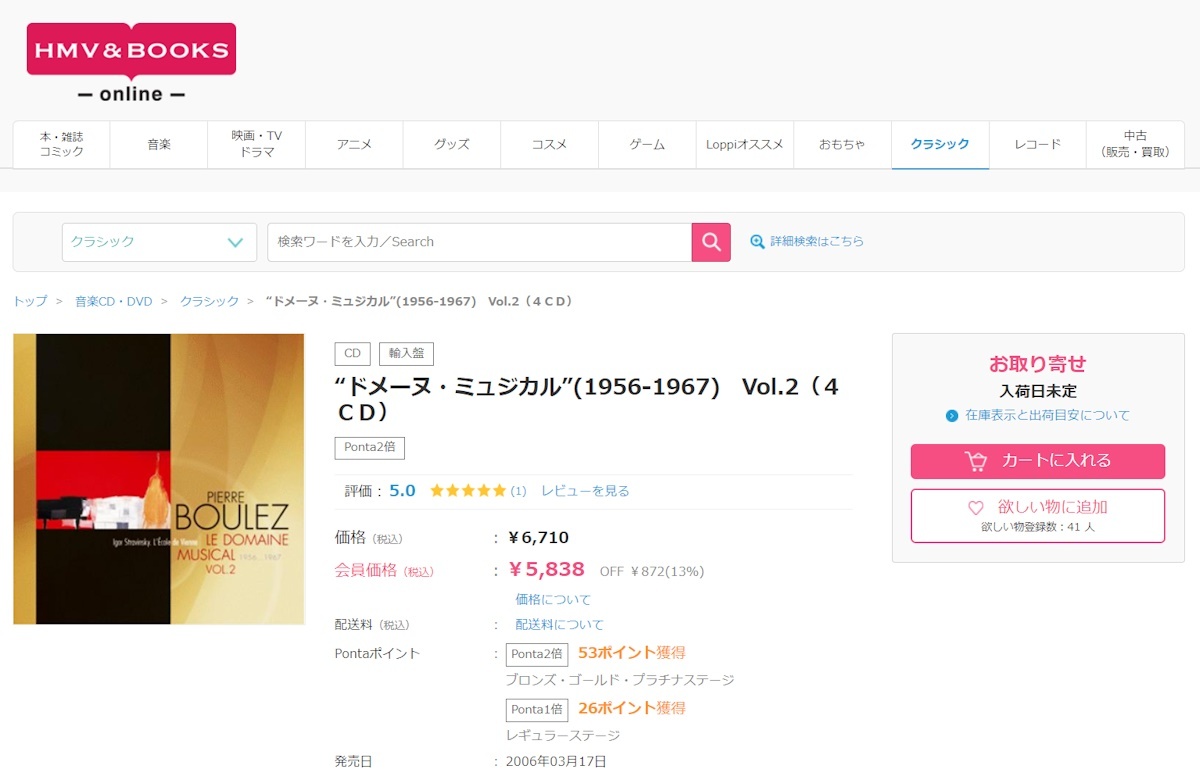Open 在庫表示と出荷目安について link
Screen dimensions: 1200x784
coord(1047,415)
